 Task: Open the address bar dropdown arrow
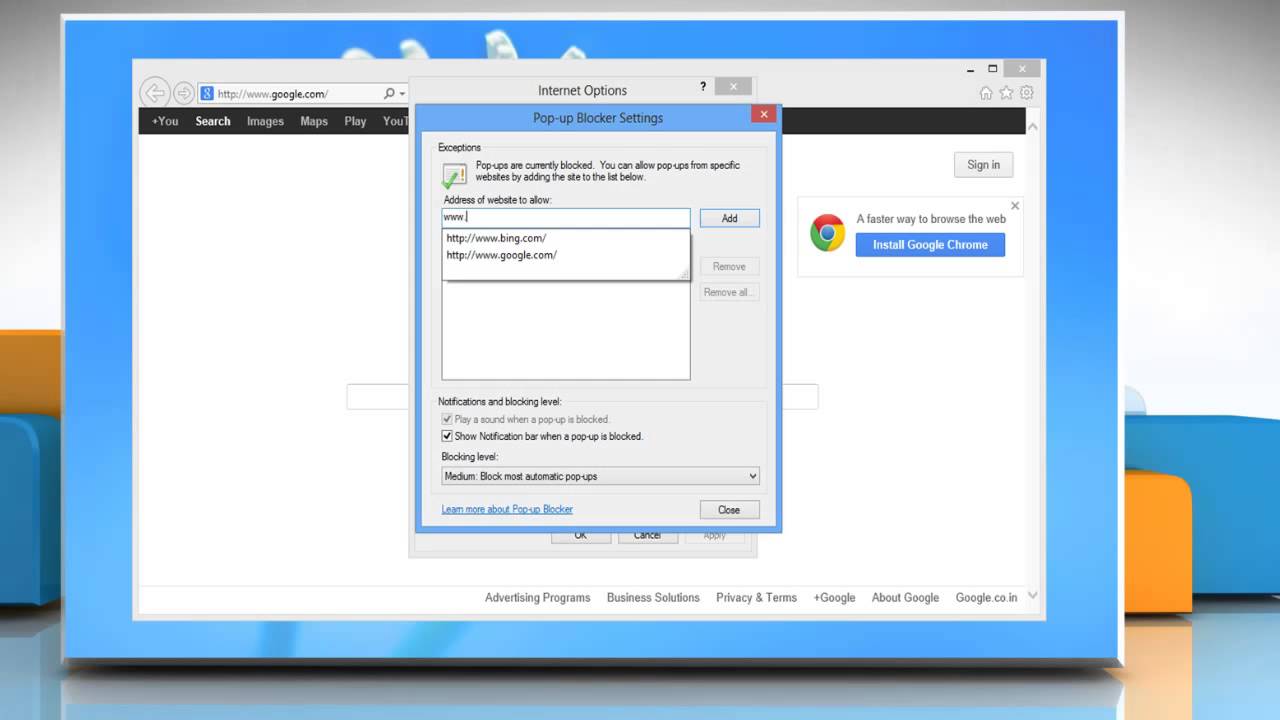[402, 93]
